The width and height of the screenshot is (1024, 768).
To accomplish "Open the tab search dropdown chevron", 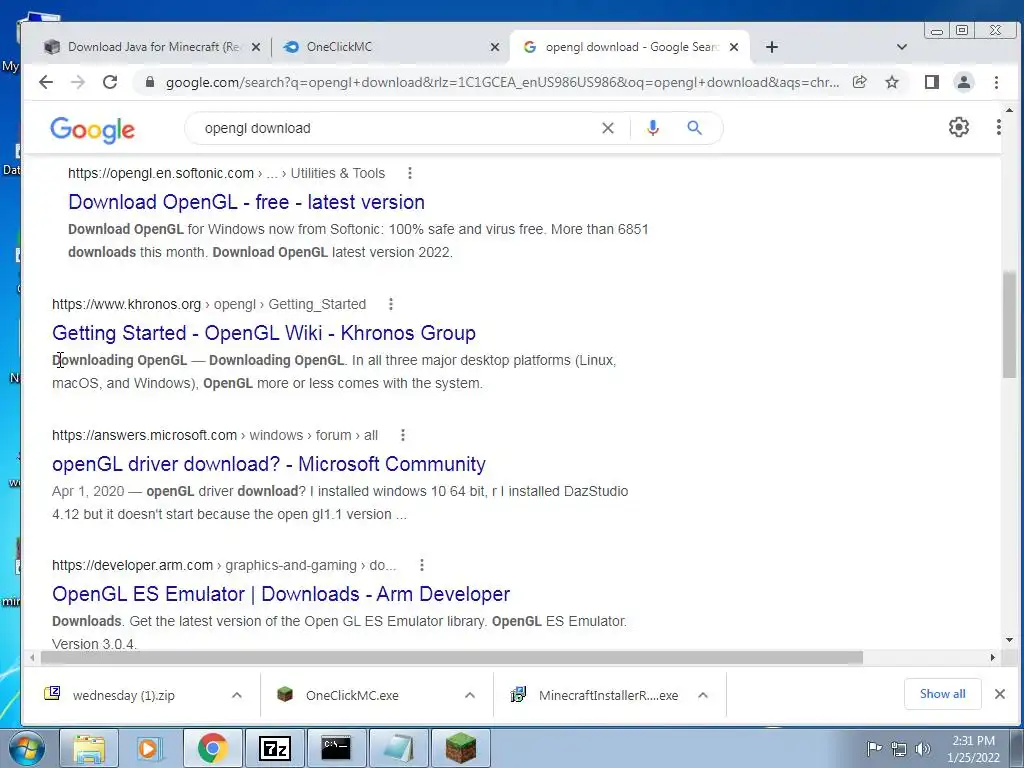I will tap(902, 47).
